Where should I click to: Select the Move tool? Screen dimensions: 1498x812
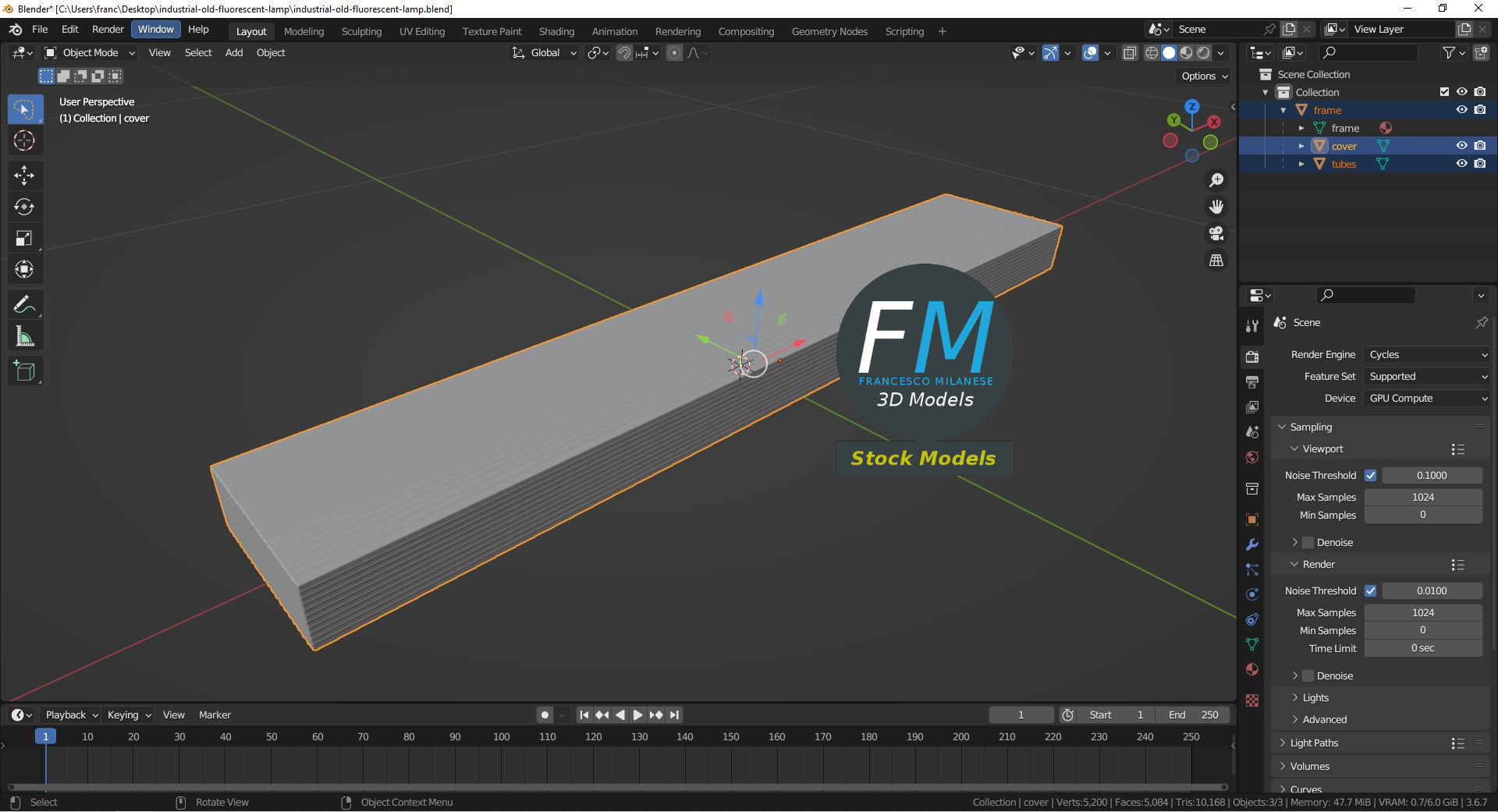click(24, 175)
